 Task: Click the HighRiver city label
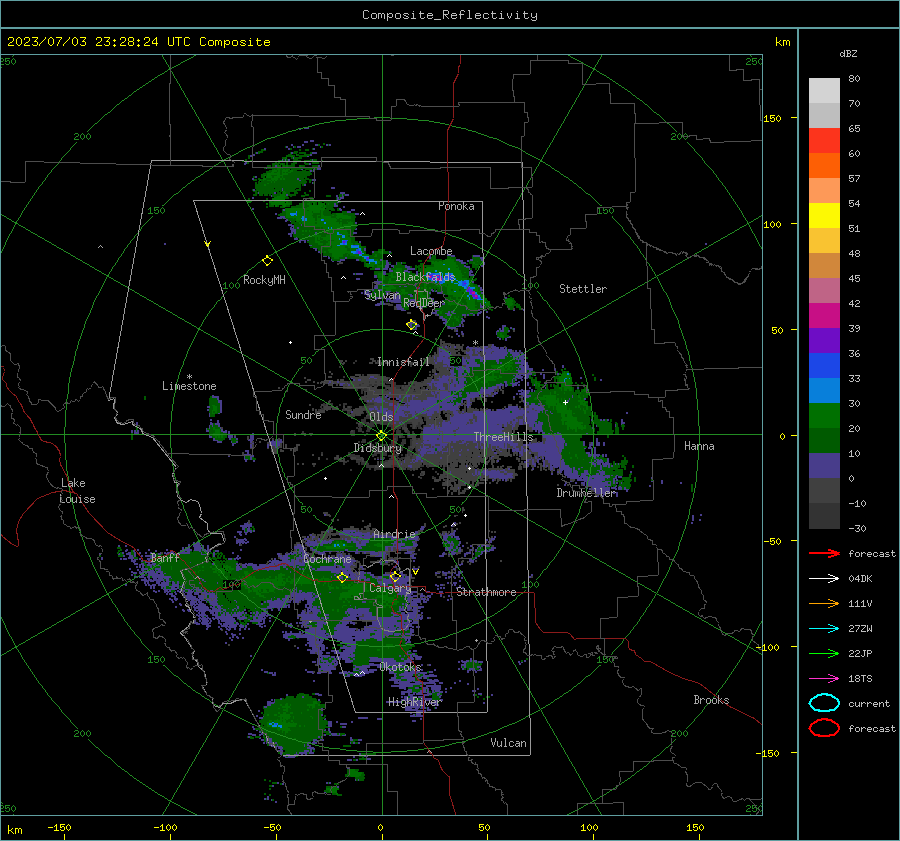(x=414, y=702)
